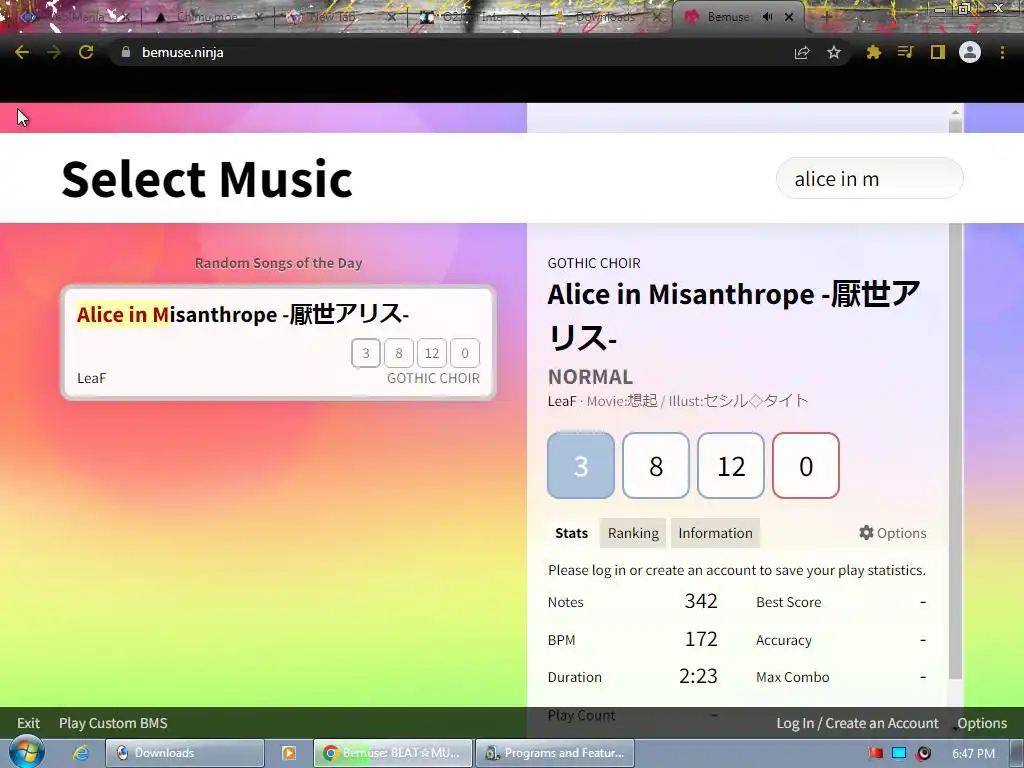
Task: Click the Notes value 342
Action: pos(701,601)
